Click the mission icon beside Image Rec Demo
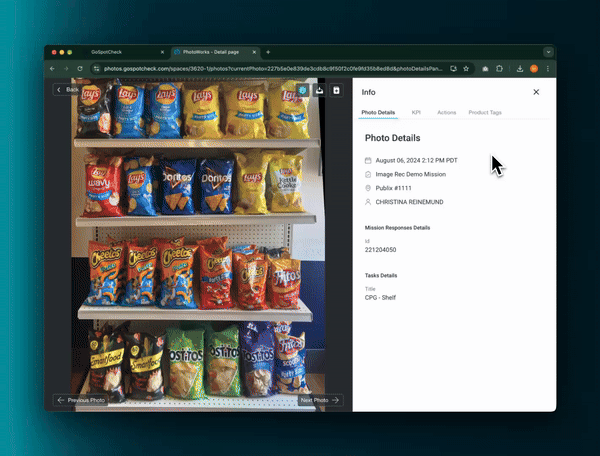Screen dimensions: 600x456 pos(368,174)
